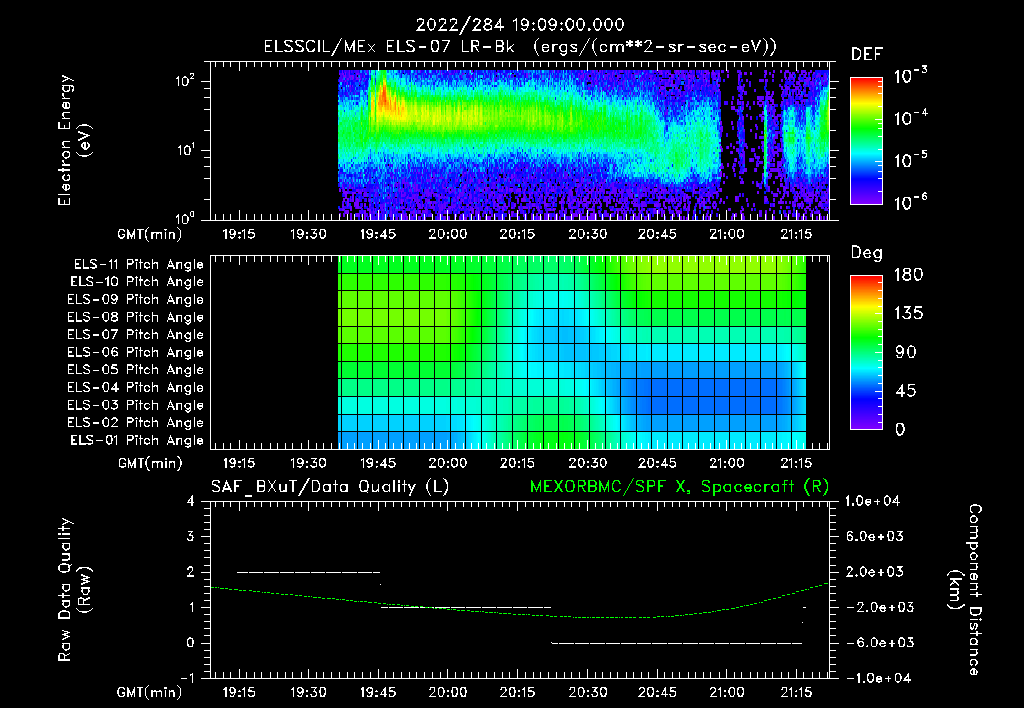
Task: Click 19:45 tick under the electron spectrogram
Action: tap(378, 234)
